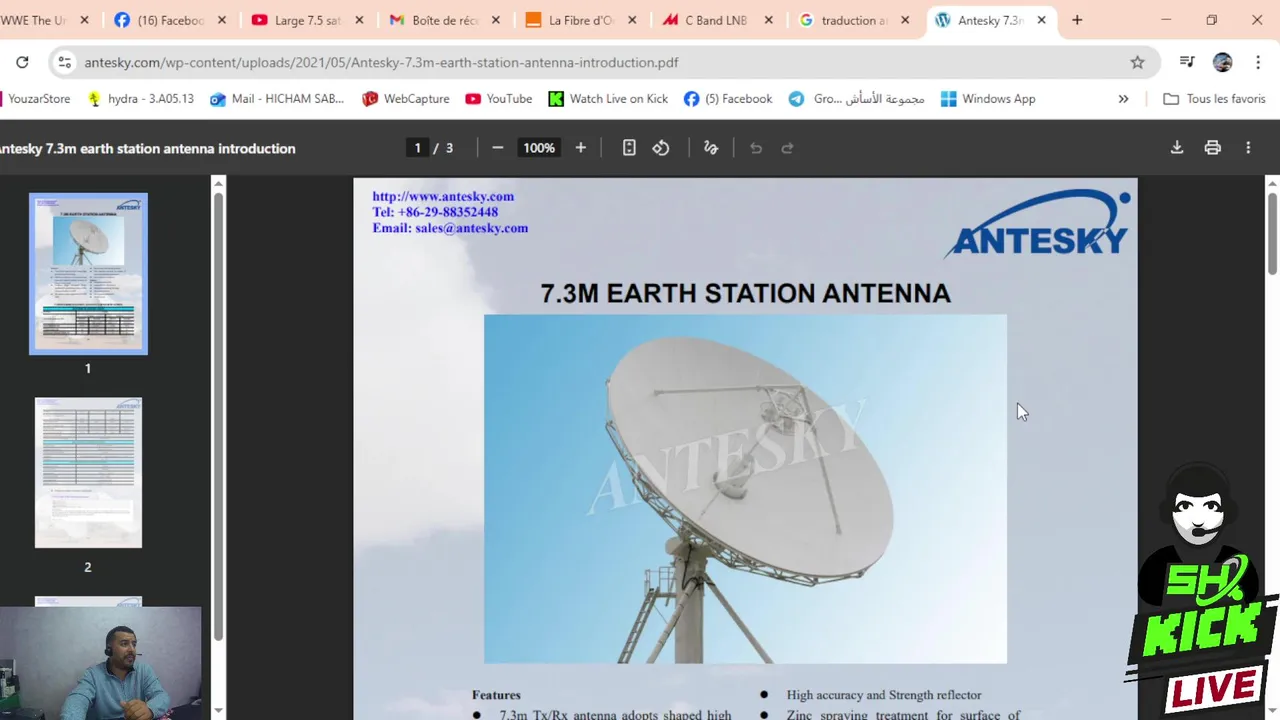Open the YouzarStore bookmark
1280x720 pixels.
pos(36,99)
